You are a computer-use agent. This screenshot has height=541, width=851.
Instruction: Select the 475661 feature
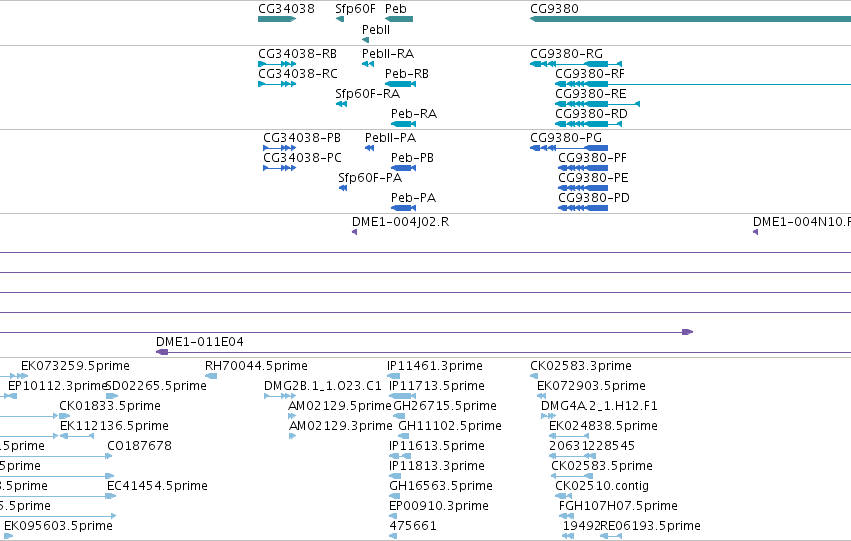393,536
